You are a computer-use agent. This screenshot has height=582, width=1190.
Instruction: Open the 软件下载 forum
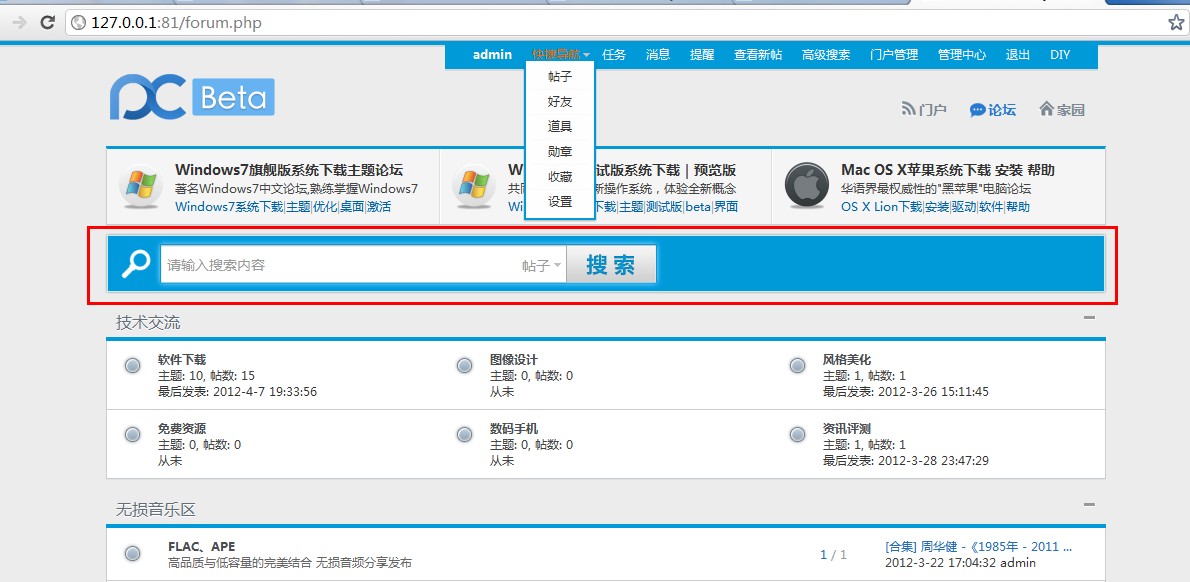[182, 360]
